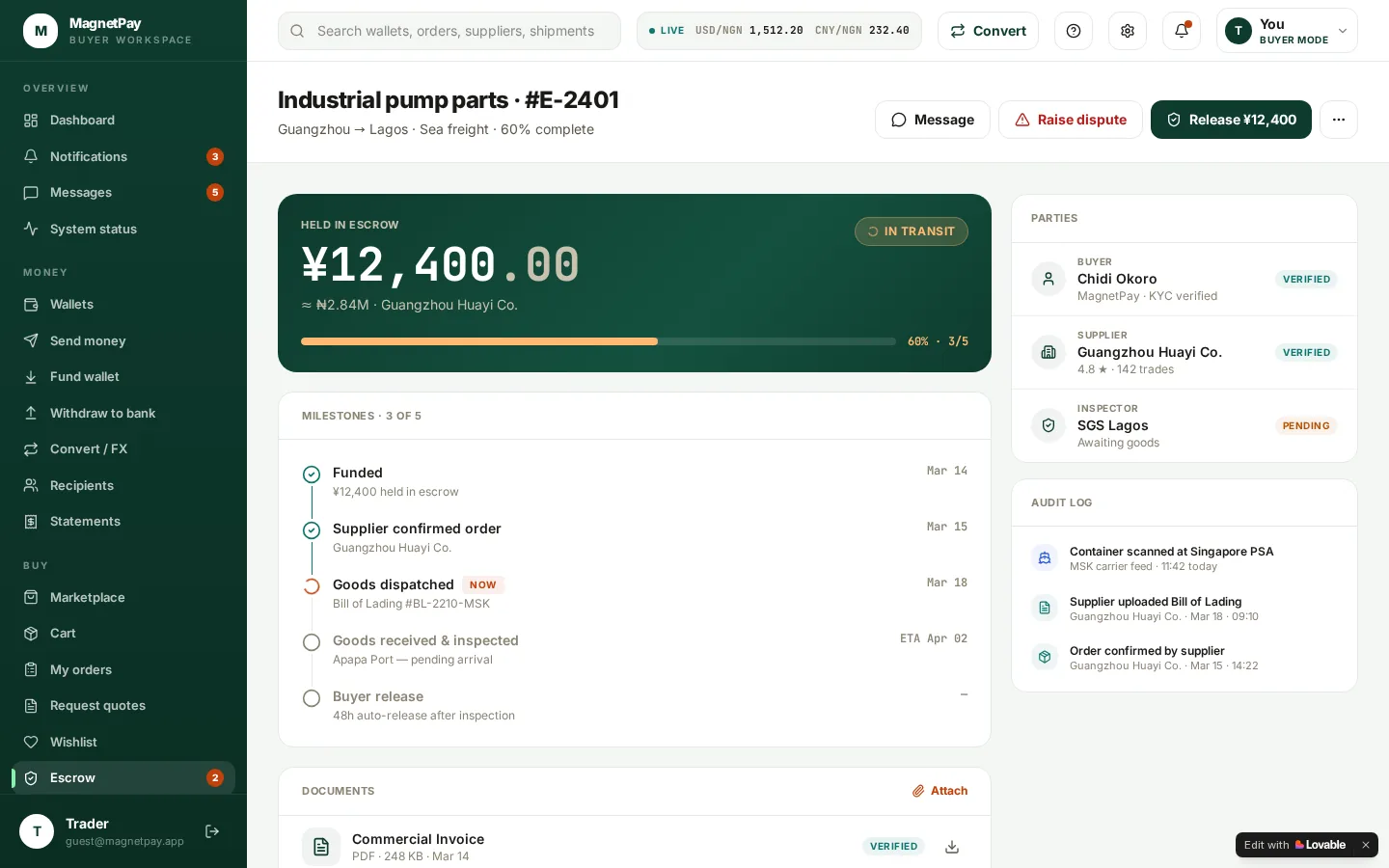Go to Wallets
This screenshot has height=868, width=1389.
123,305
